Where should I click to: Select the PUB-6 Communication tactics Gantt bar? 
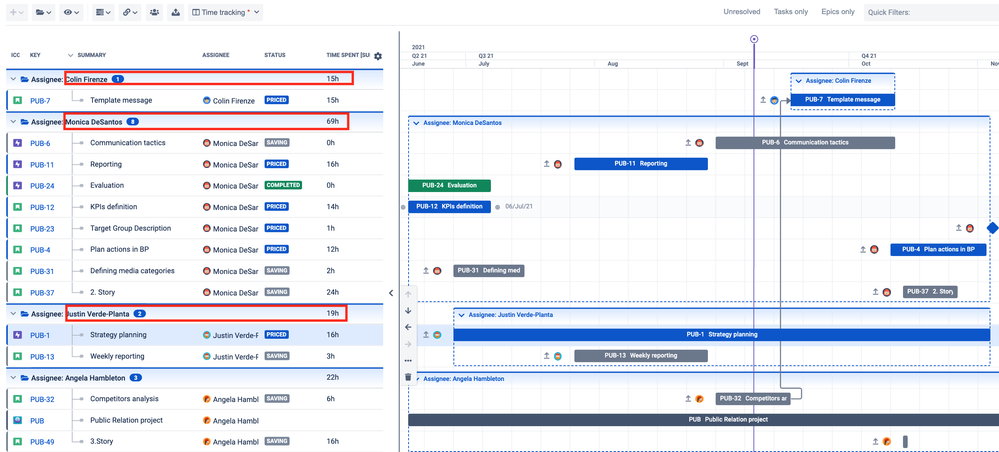805,143
